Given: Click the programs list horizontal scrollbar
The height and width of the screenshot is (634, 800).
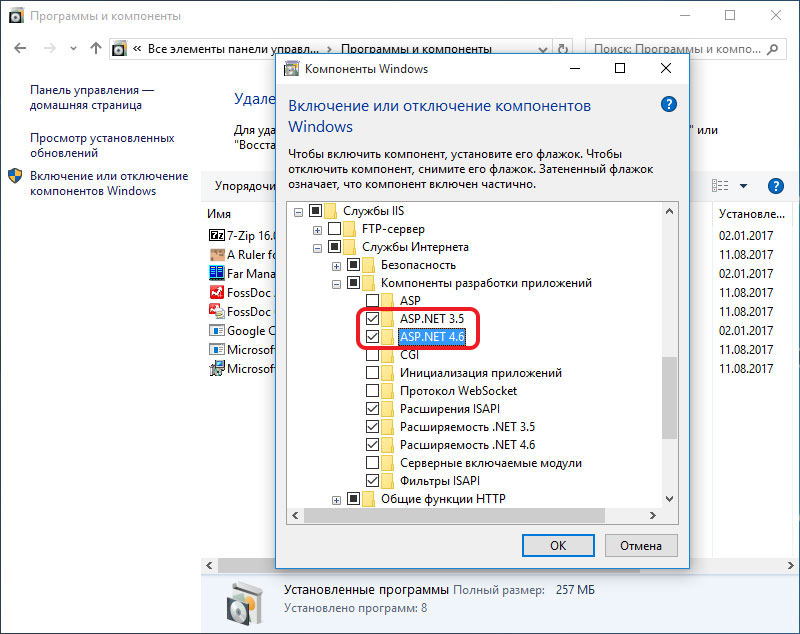Looking at the screenshot, I should tap(429, 565).
